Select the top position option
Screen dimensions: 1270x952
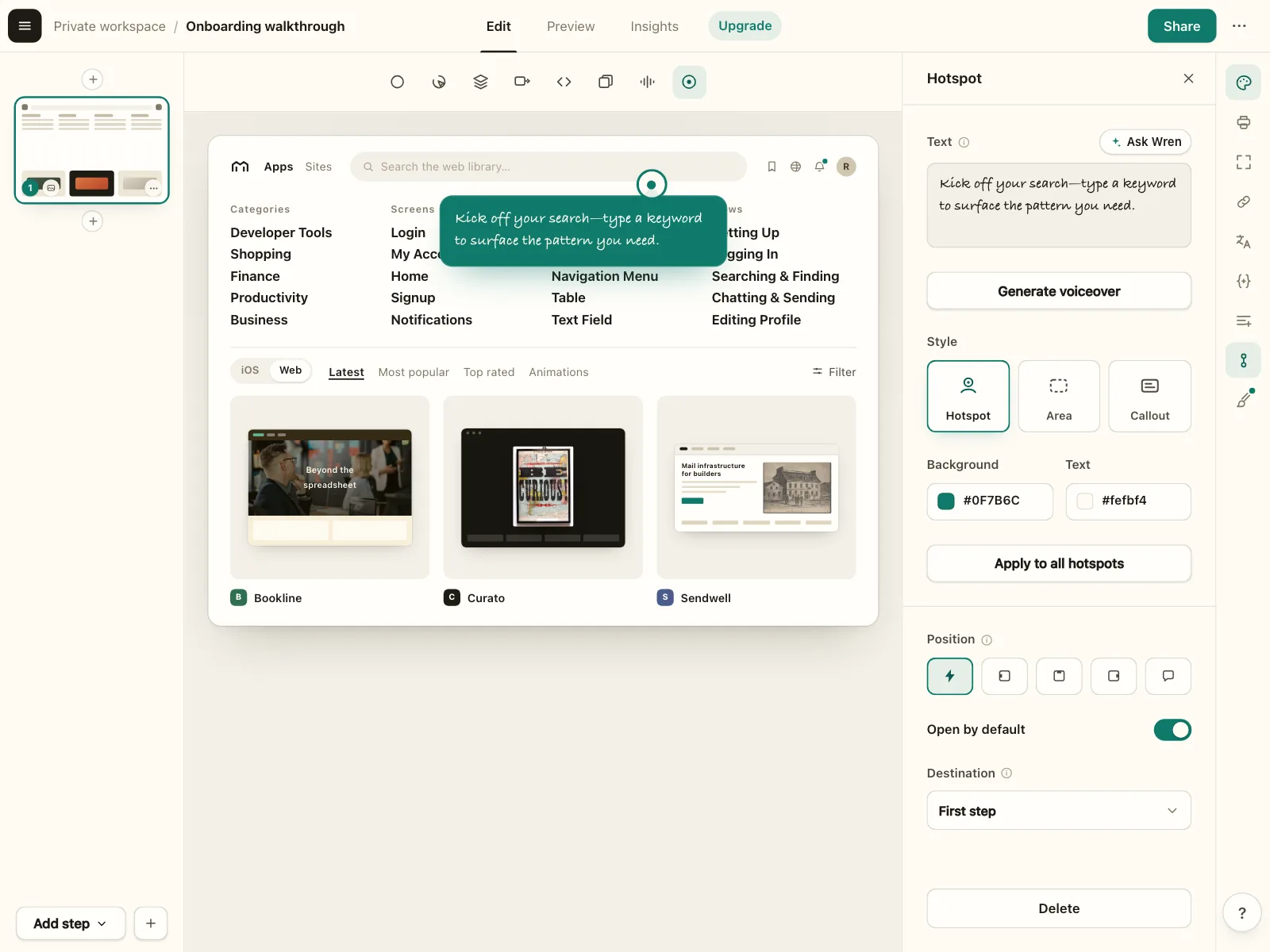click(x=1059, y=677)
